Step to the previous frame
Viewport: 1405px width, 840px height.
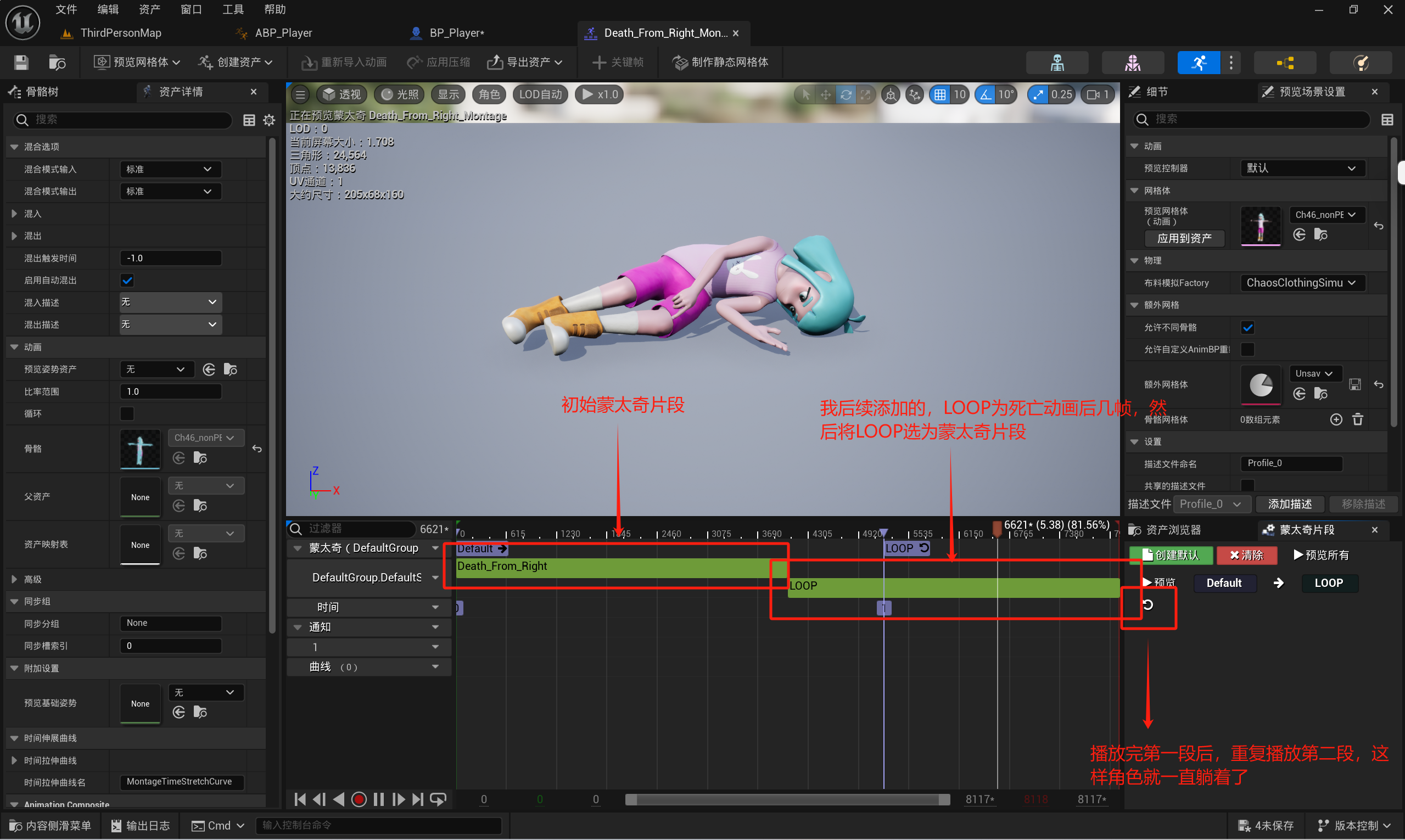pos(320,799)
